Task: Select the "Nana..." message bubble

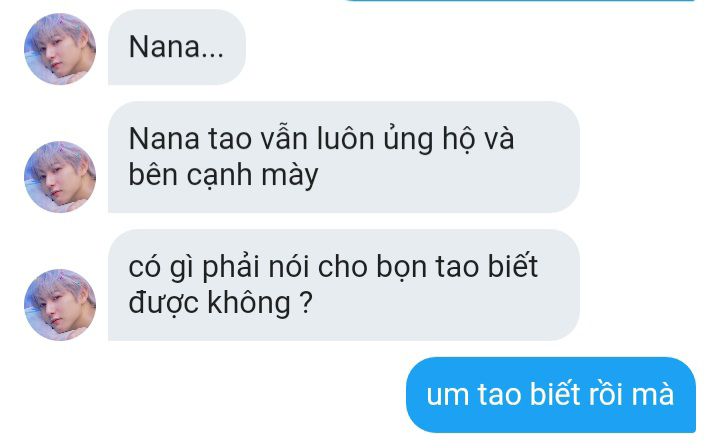Action: [x=177, y=47]
